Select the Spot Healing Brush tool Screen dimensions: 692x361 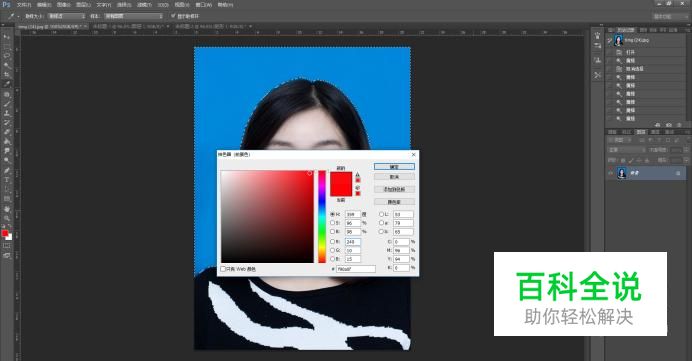(x=7, y=94)
